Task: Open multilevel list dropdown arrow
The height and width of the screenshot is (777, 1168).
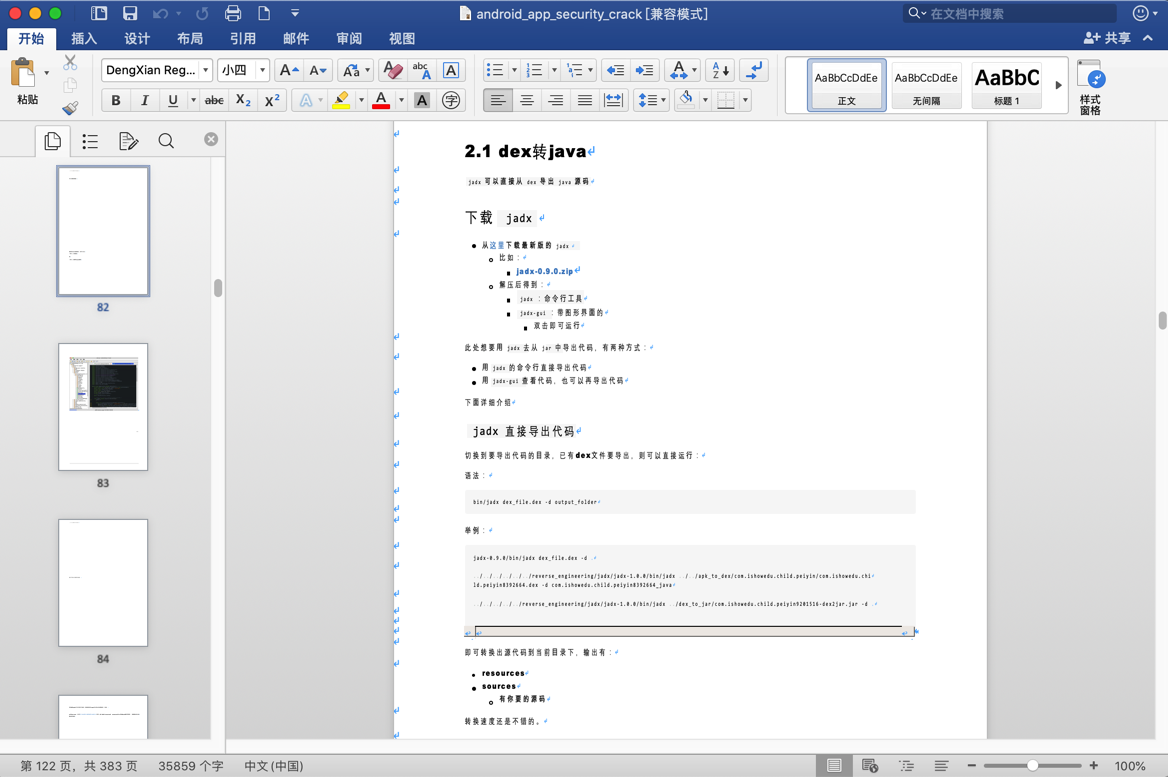Action: point(591,70)
